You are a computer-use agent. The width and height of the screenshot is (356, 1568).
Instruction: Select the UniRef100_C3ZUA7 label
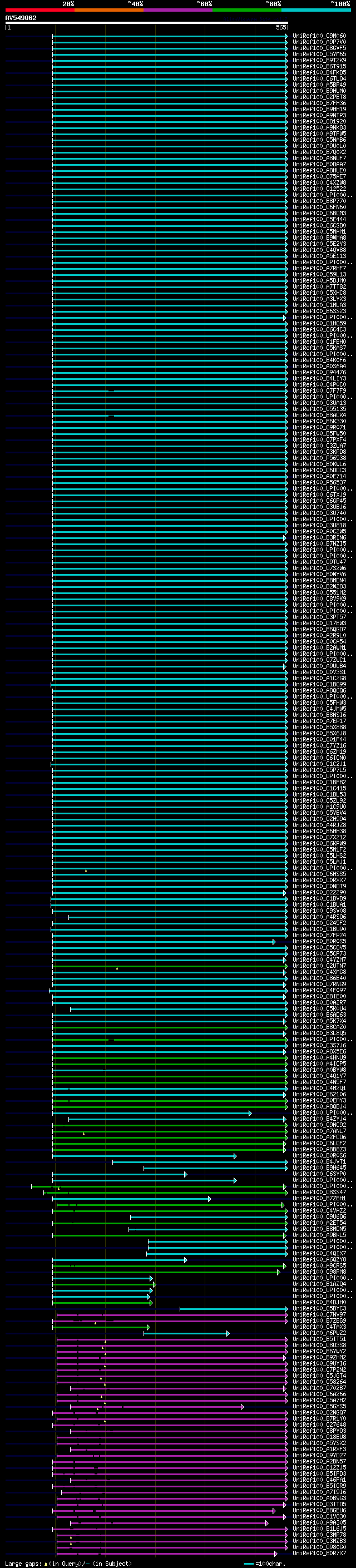coord(319,446)
